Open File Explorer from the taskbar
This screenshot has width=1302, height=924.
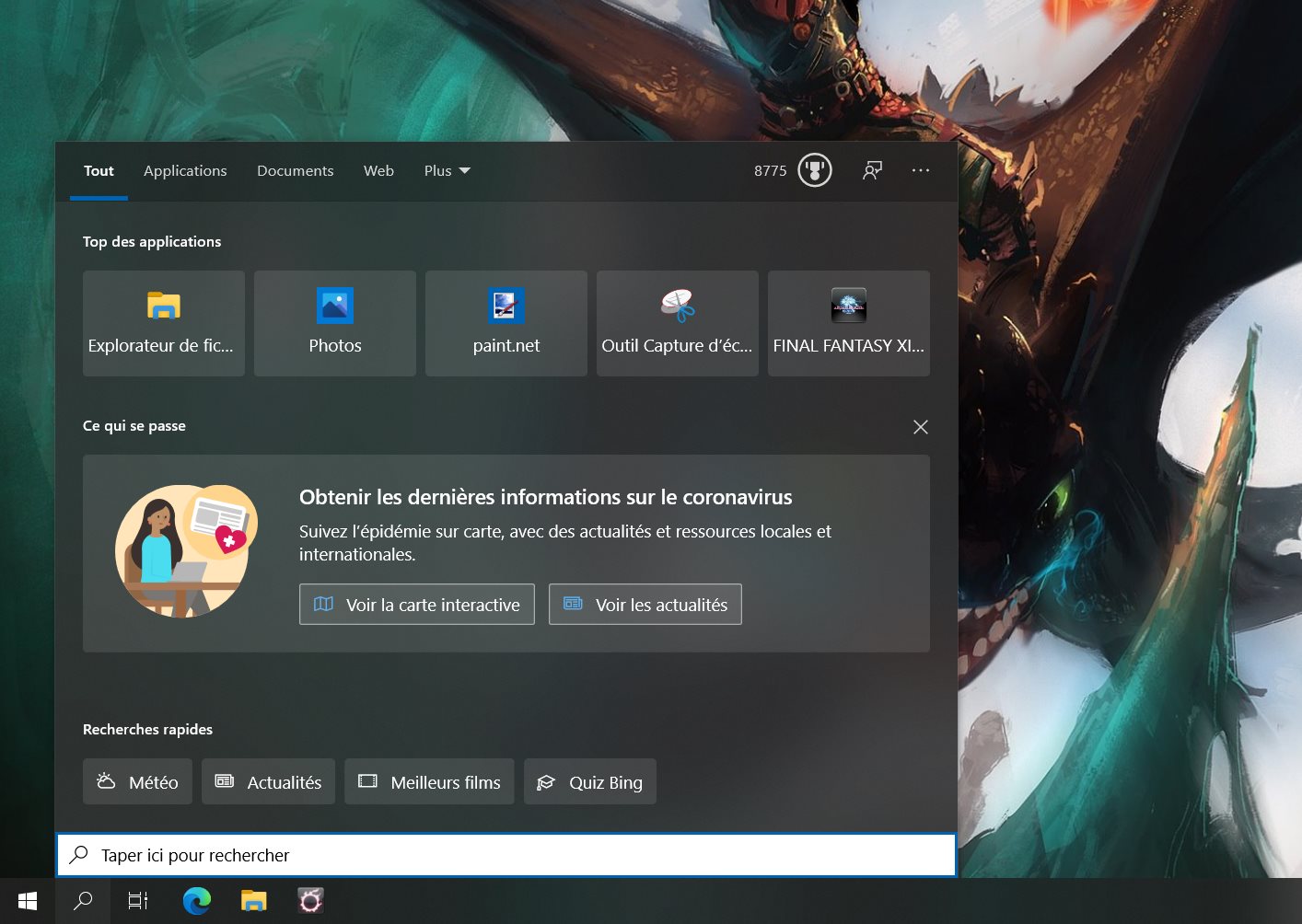click(x=253, y=901)
